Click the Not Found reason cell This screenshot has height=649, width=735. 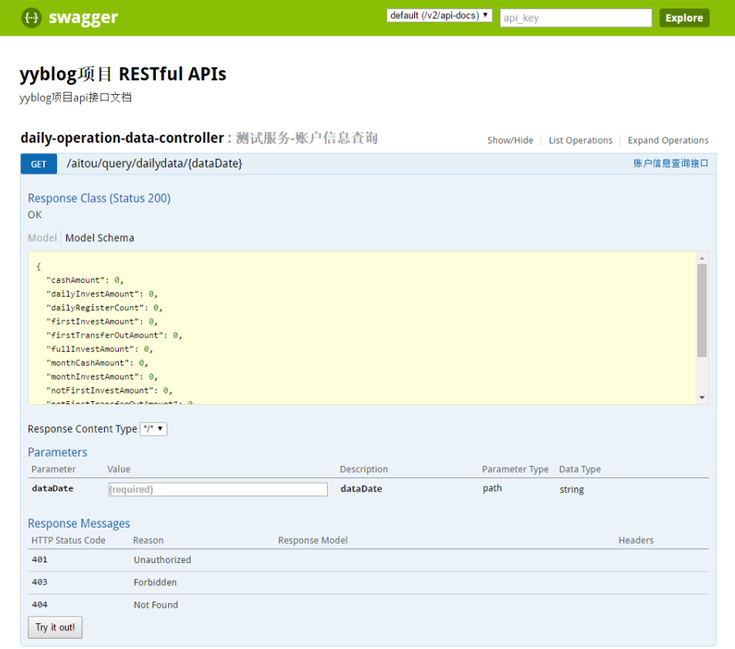[156, 604]
